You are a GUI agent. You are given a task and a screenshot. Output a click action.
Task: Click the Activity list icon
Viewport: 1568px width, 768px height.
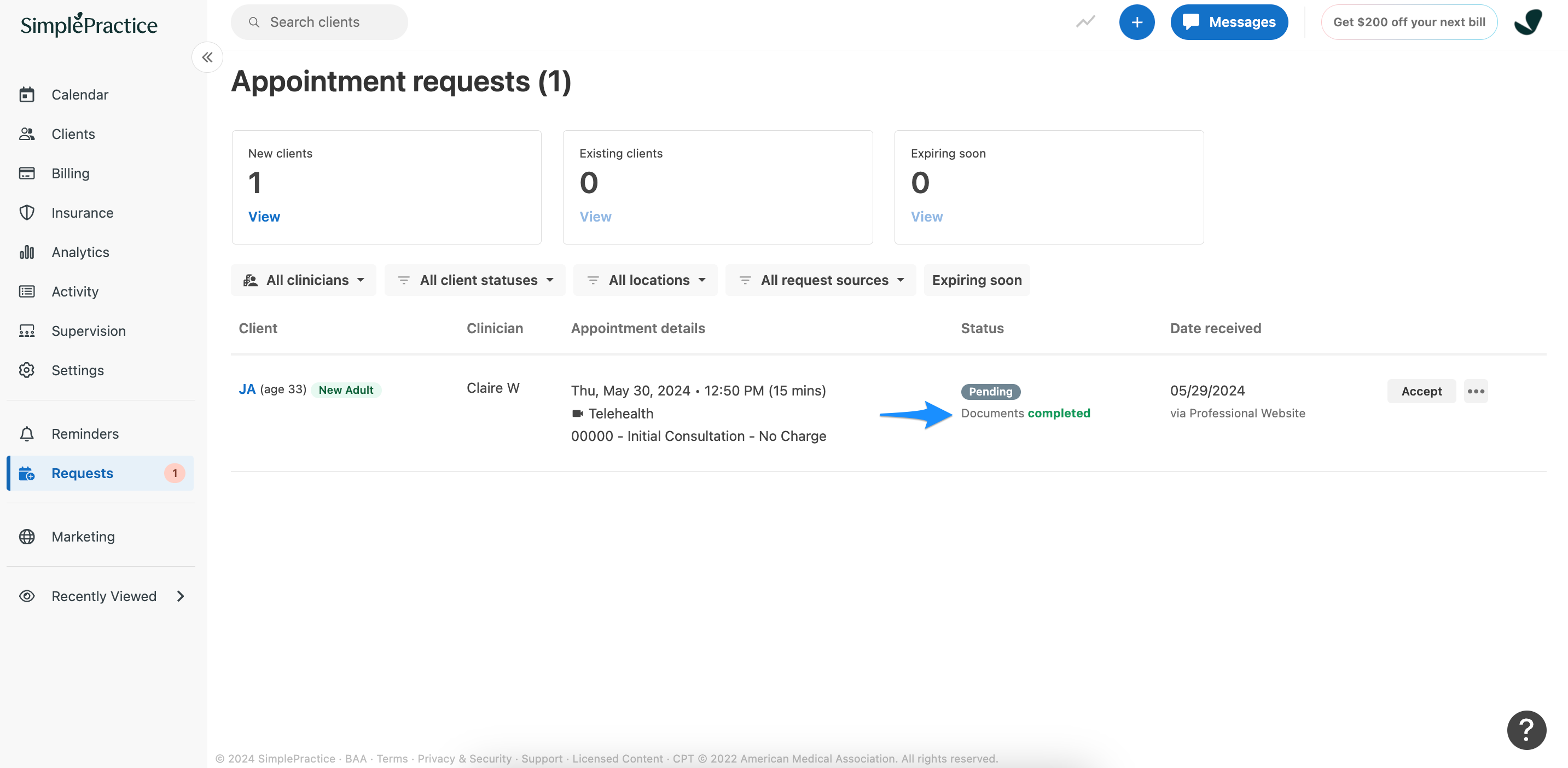[x=27, y=292]
